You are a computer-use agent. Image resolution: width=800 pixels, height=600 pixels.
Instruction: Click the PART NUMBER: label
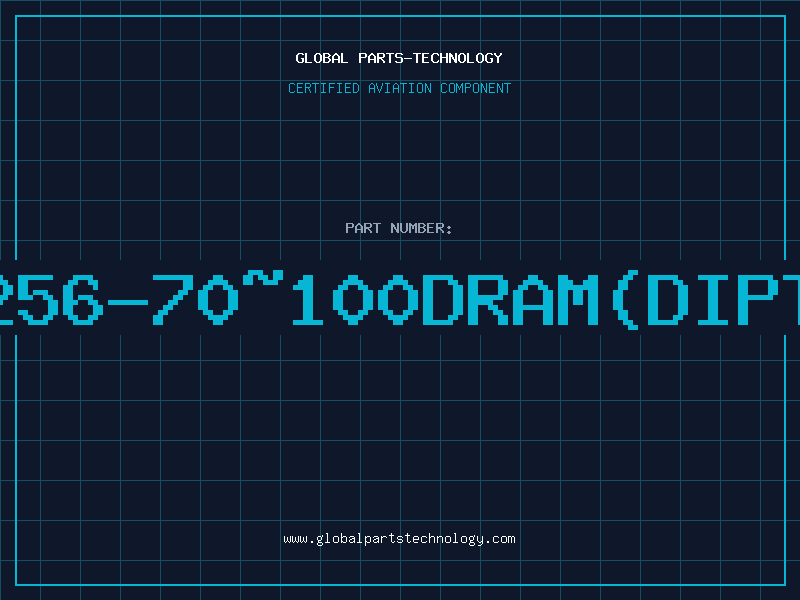click(399, 228)
